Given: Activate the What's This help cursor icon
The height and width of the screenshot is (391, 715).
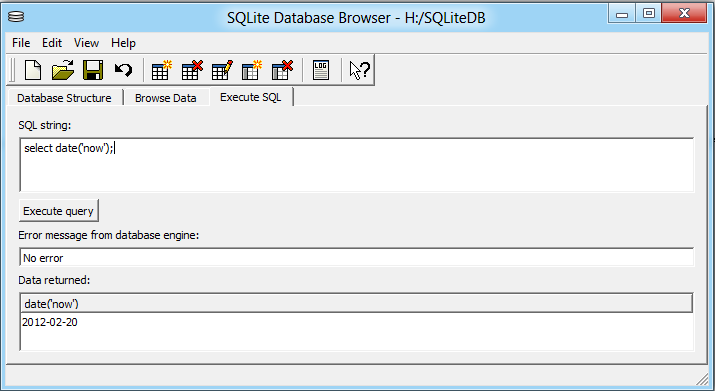Looking at the screenshot, I should 359,70.
